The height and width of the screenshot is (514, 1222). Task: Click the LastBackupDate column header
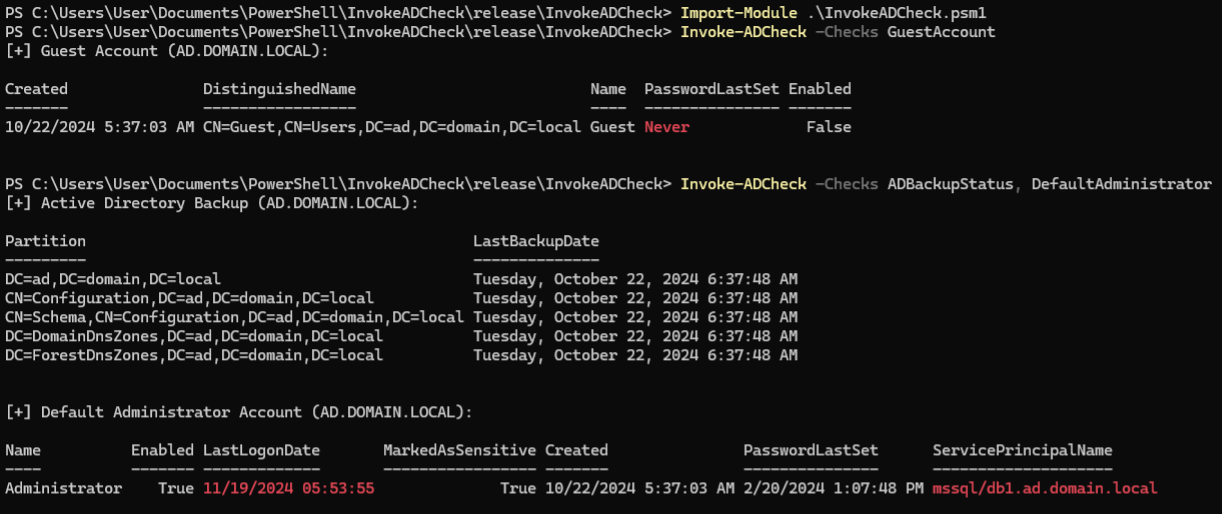536,241
